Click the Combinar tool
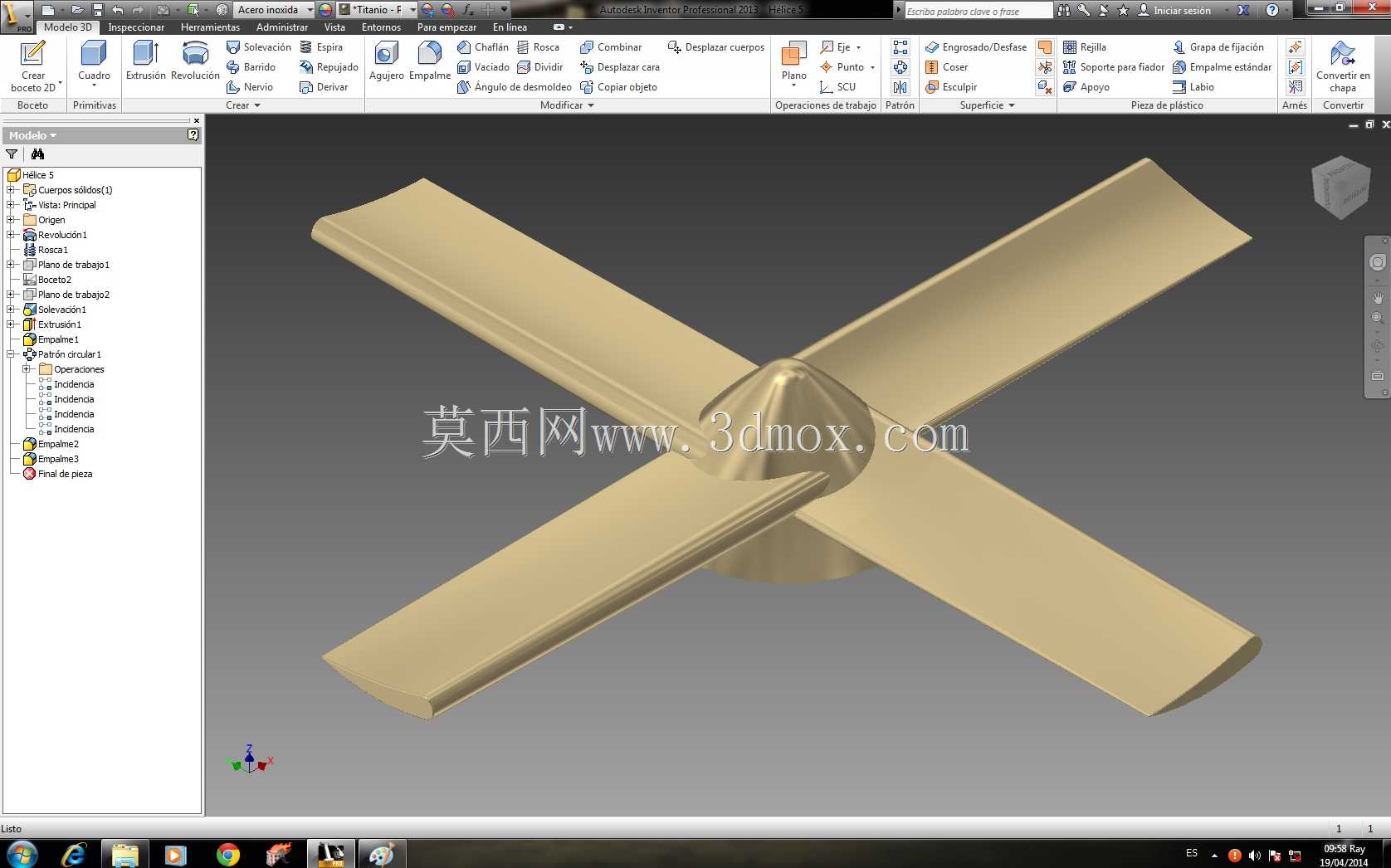This screenshot has width=1391, height=868. point(611,47)
